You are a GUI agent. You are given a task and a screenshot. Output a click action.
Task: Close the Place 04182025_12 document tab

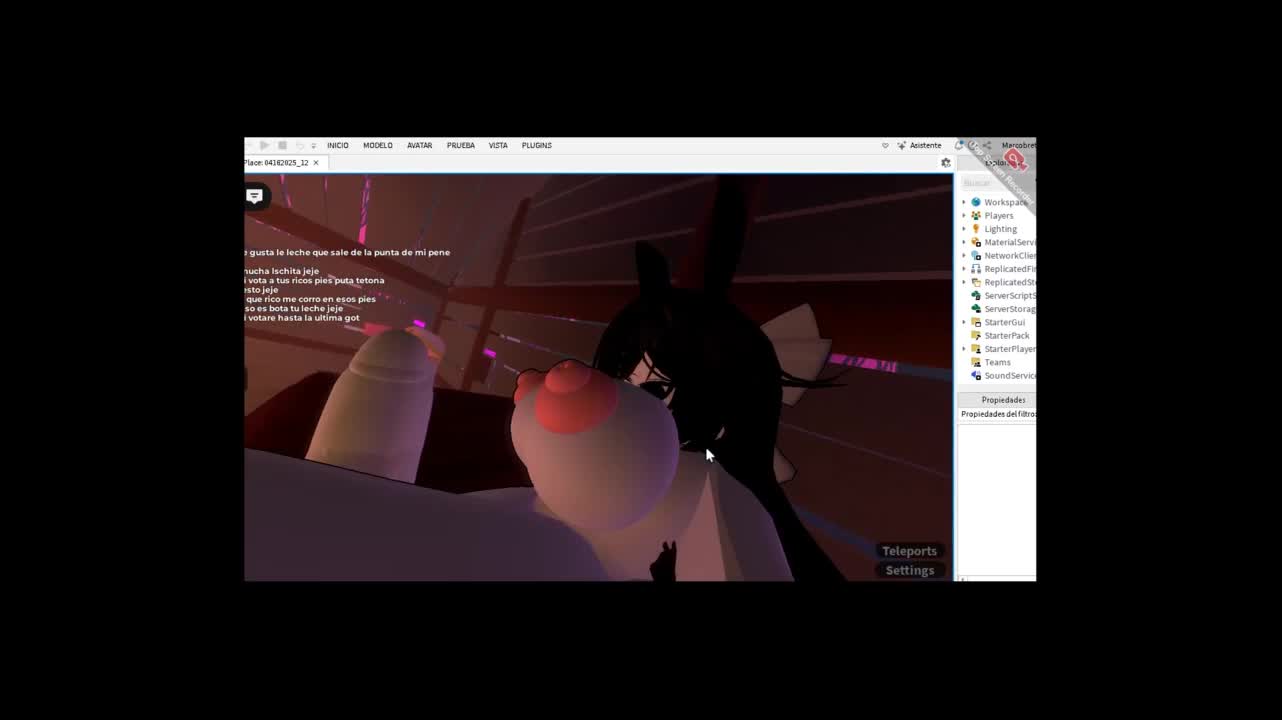point(316,163)
